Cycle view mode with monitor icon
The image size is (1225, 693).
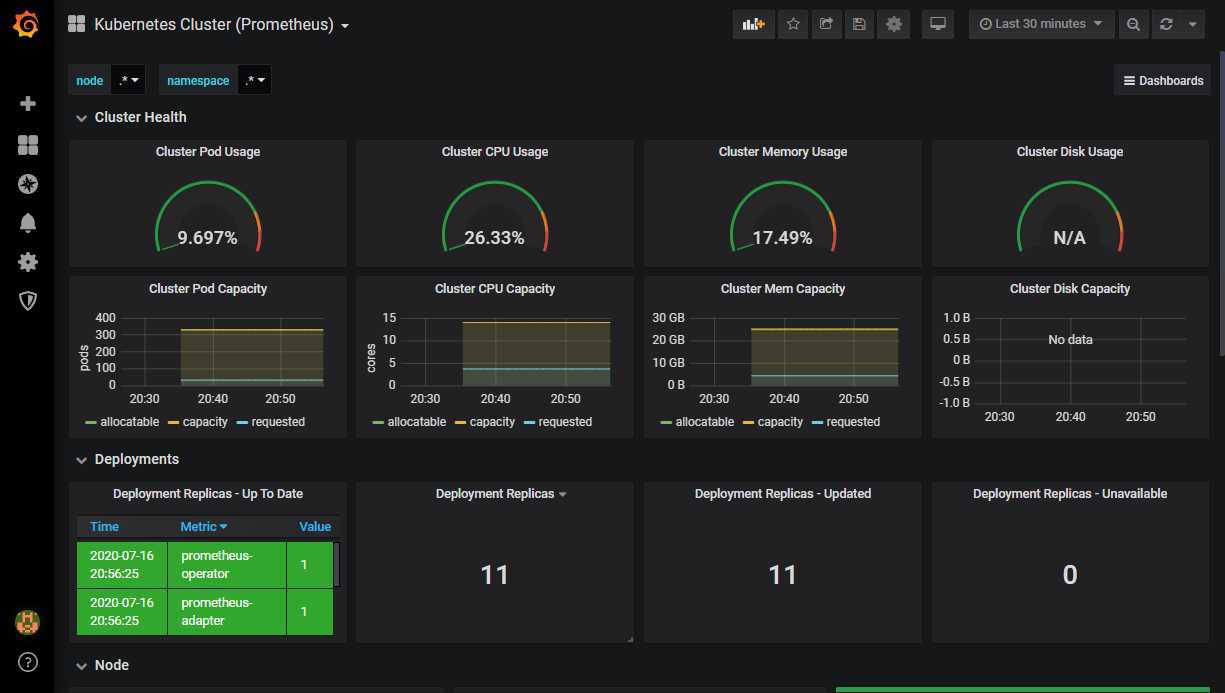point(938,24)
